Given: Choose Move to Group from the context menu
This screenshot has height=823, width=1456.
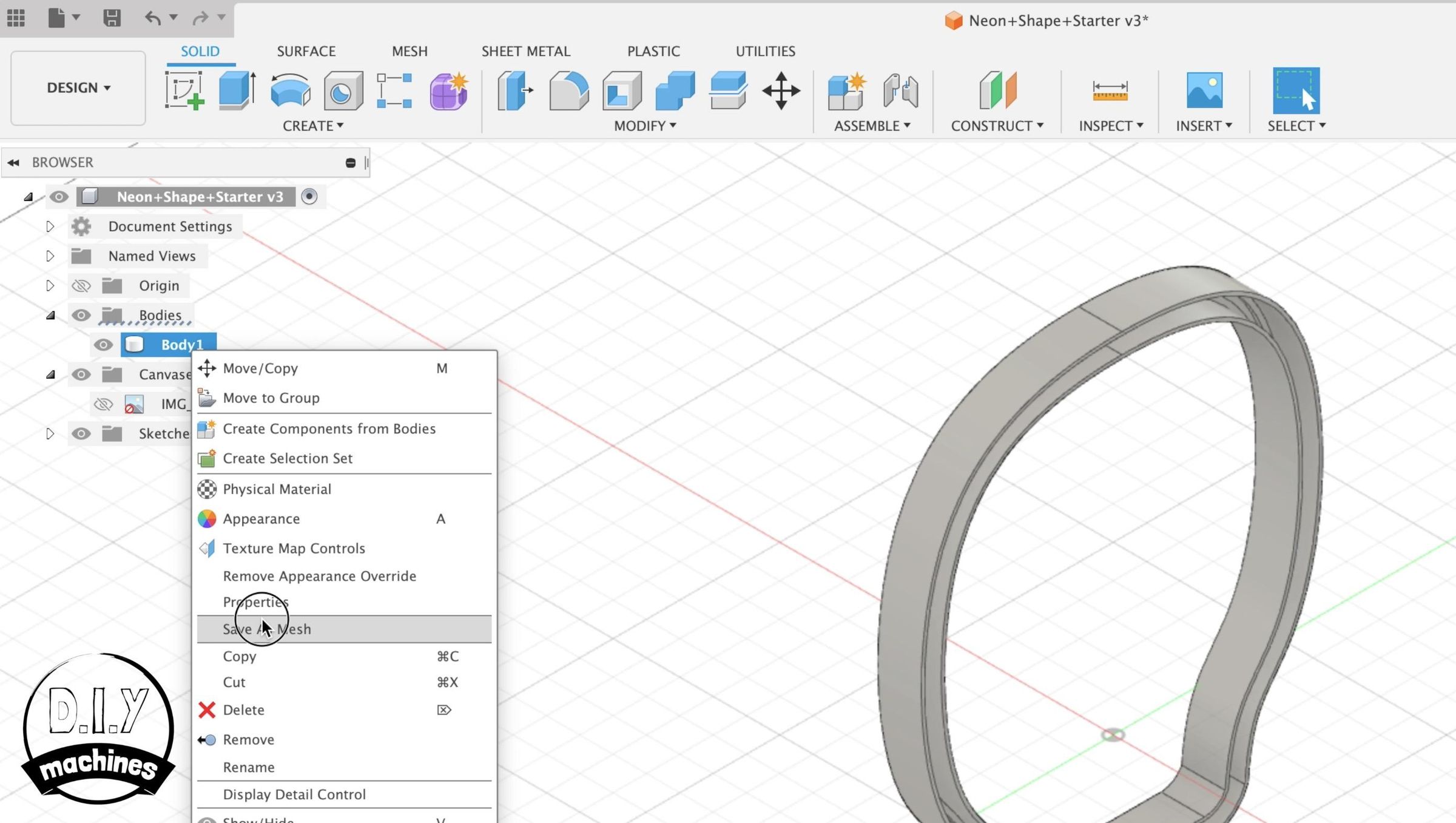Looking at the screenshot, I should click(271, 398).
